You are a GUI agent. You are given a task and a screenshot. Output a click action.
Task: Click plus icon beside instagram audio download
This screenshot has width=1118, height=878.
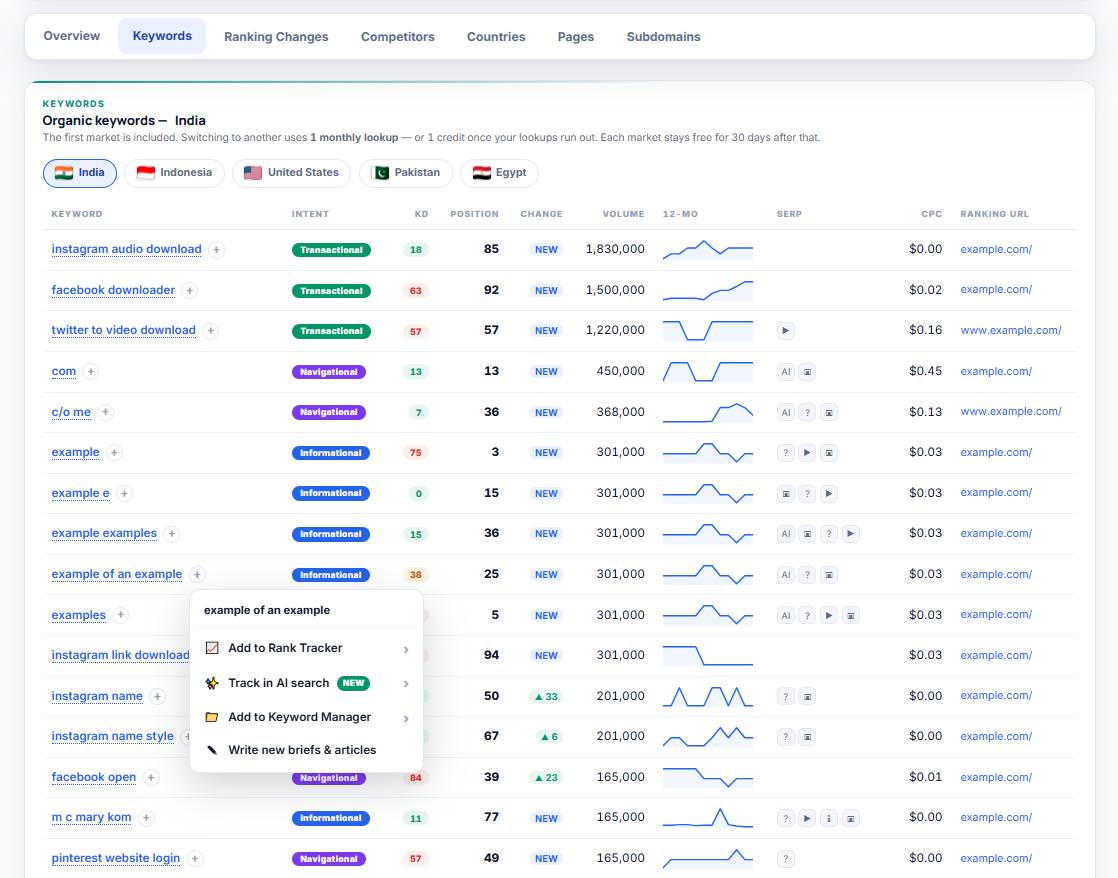pyautogui.click(x=216, y=250)
